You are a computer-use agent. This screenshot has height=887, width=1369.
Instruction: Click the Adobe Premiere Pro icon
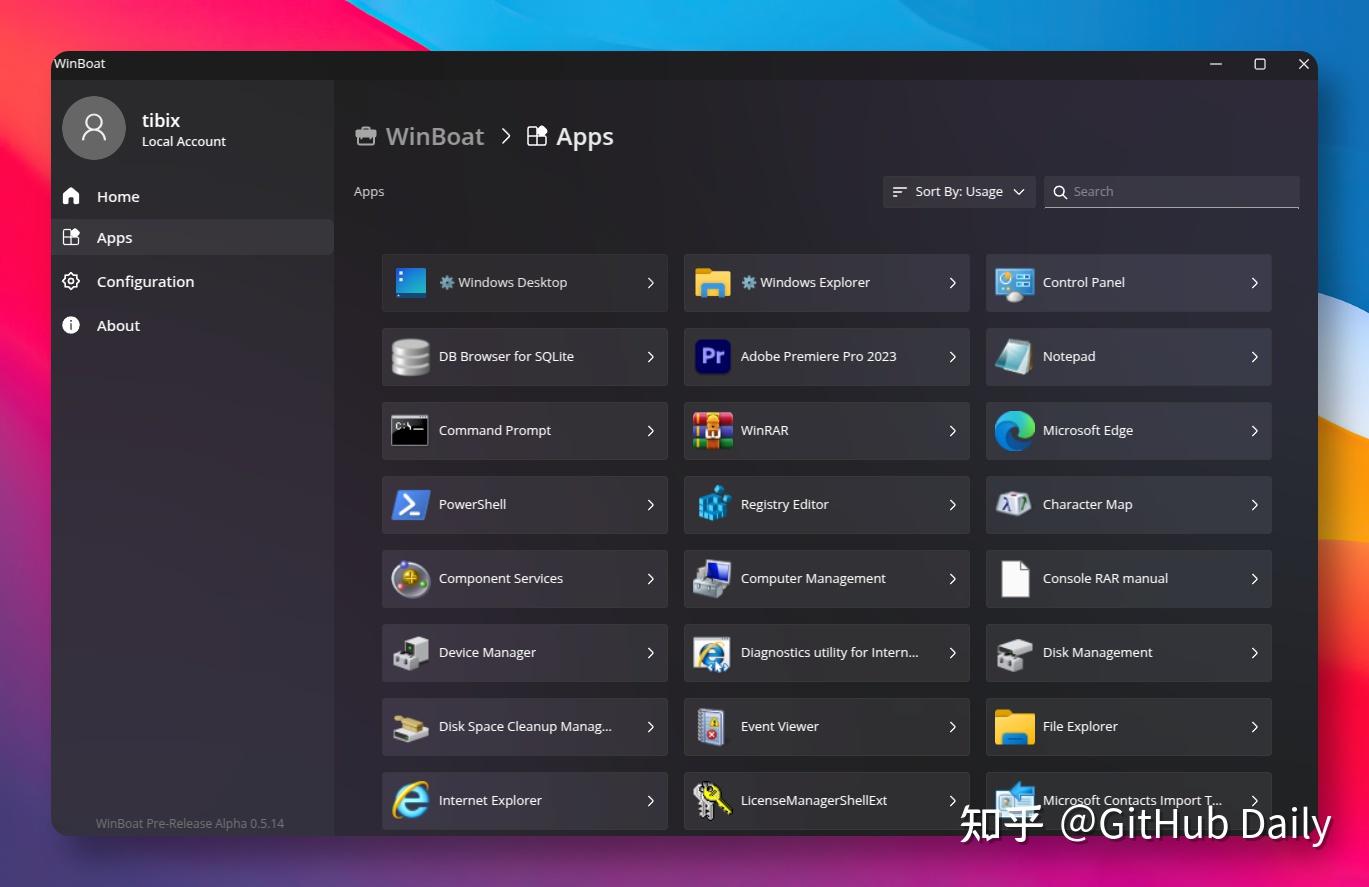click(713, 357)
